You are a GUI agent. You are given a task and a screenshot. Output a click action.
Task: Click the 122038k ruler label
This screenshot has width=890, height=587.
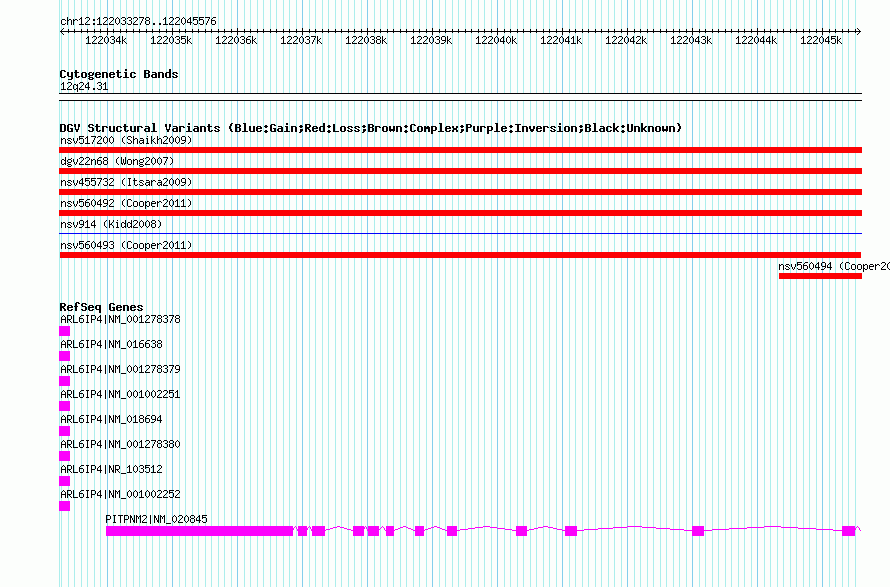pyautogui.click(x=366, y=40)
